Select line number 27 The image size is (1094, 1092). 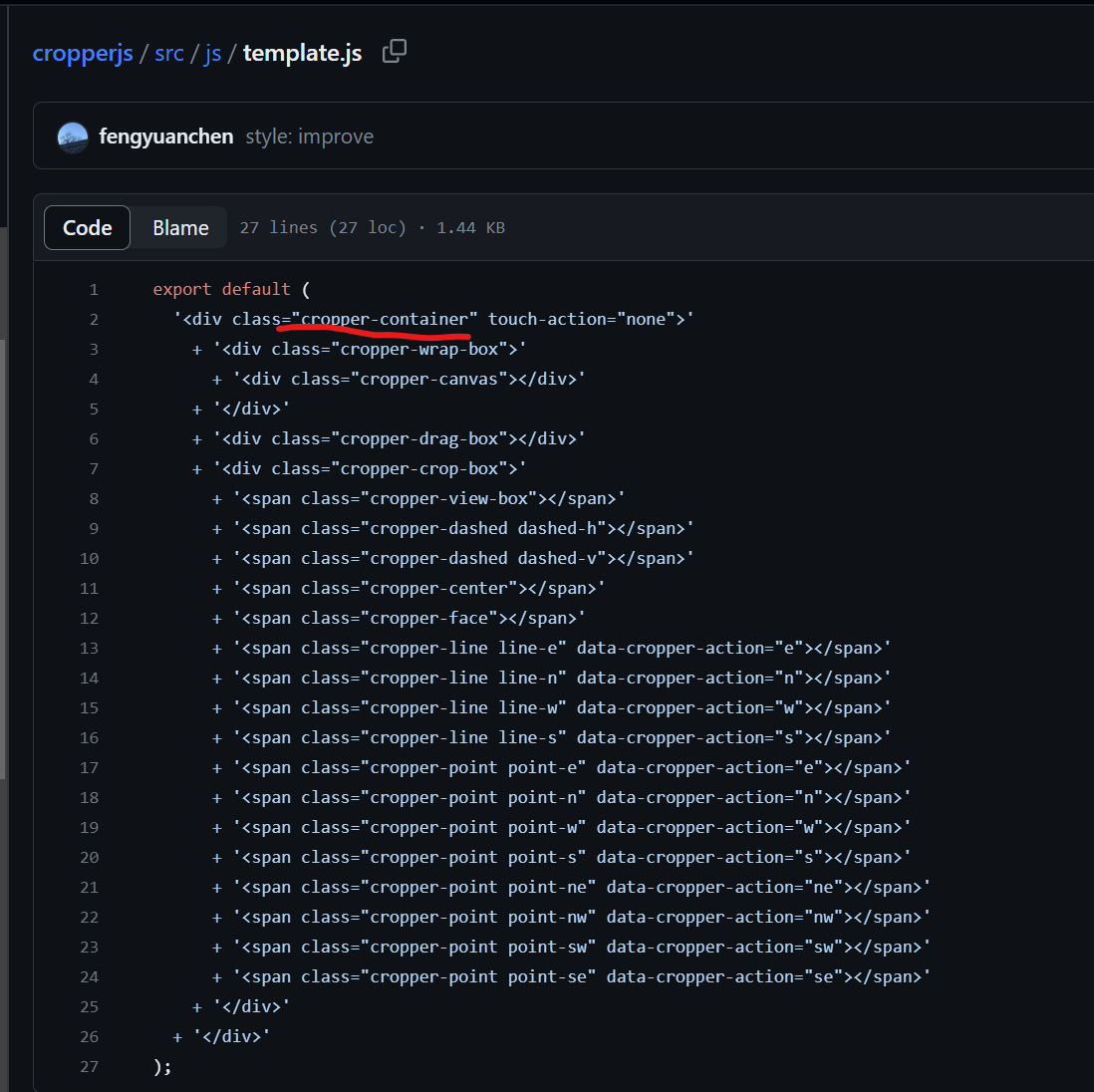pos(89,1066)
